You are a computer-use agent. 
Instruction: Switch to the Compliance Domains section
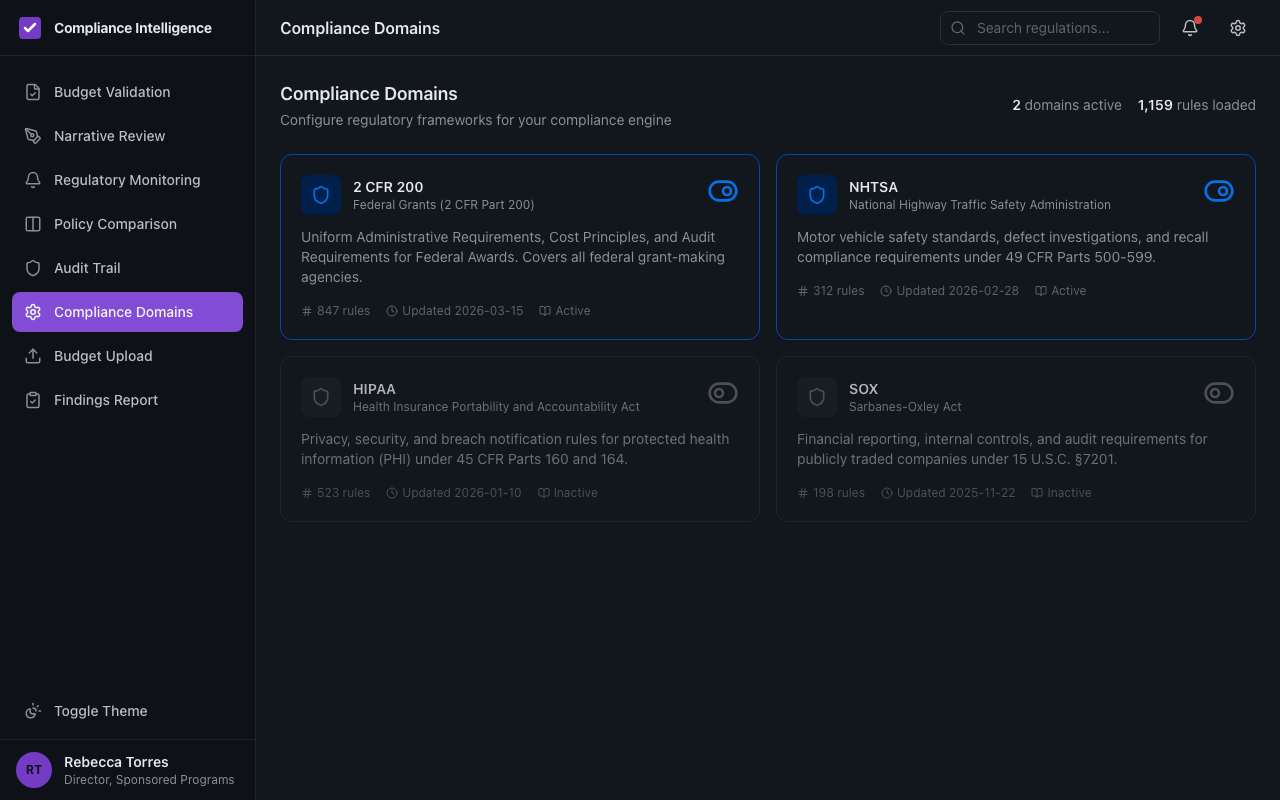tap(123, 312)
